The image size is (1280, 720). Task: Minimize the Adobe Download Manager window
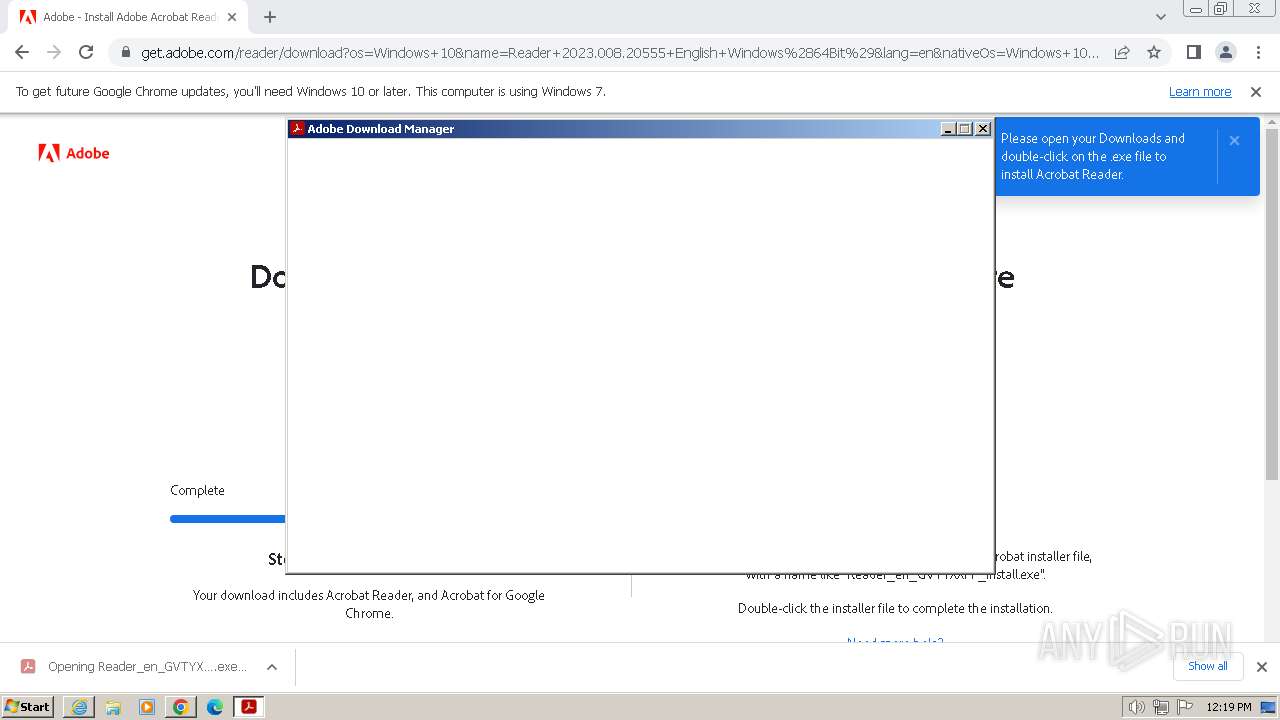948,129
